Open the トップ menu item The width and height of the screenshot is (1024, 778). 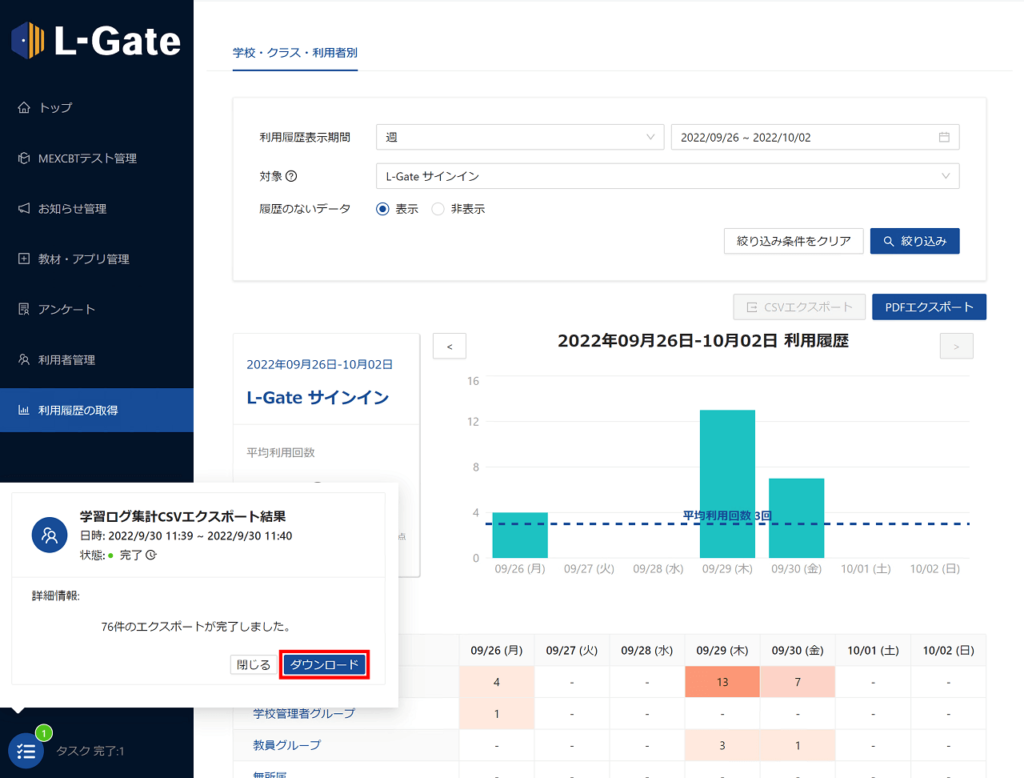[97, 108]
